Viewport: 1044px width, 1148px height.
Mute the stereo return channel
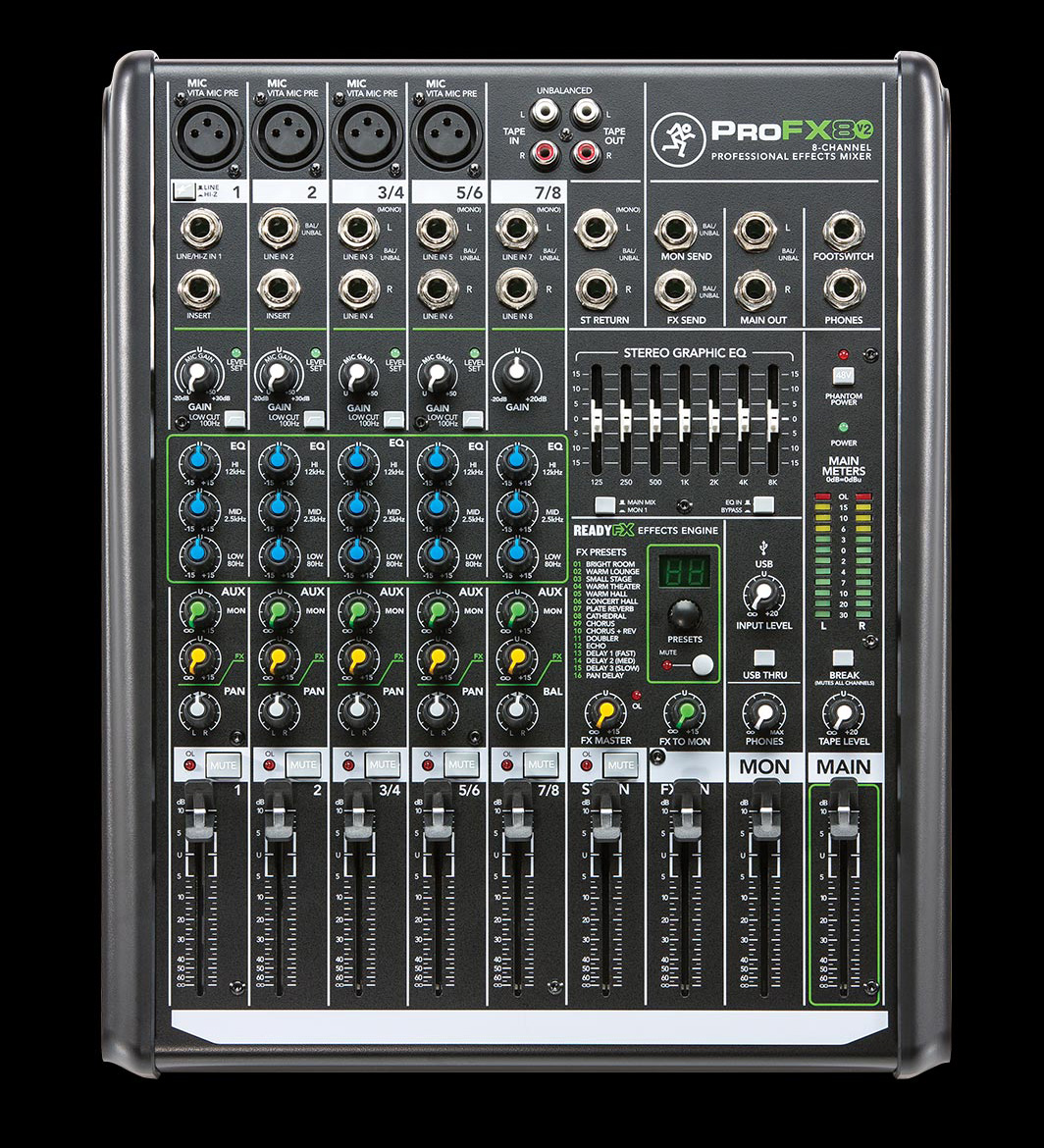tap(620, 765)
